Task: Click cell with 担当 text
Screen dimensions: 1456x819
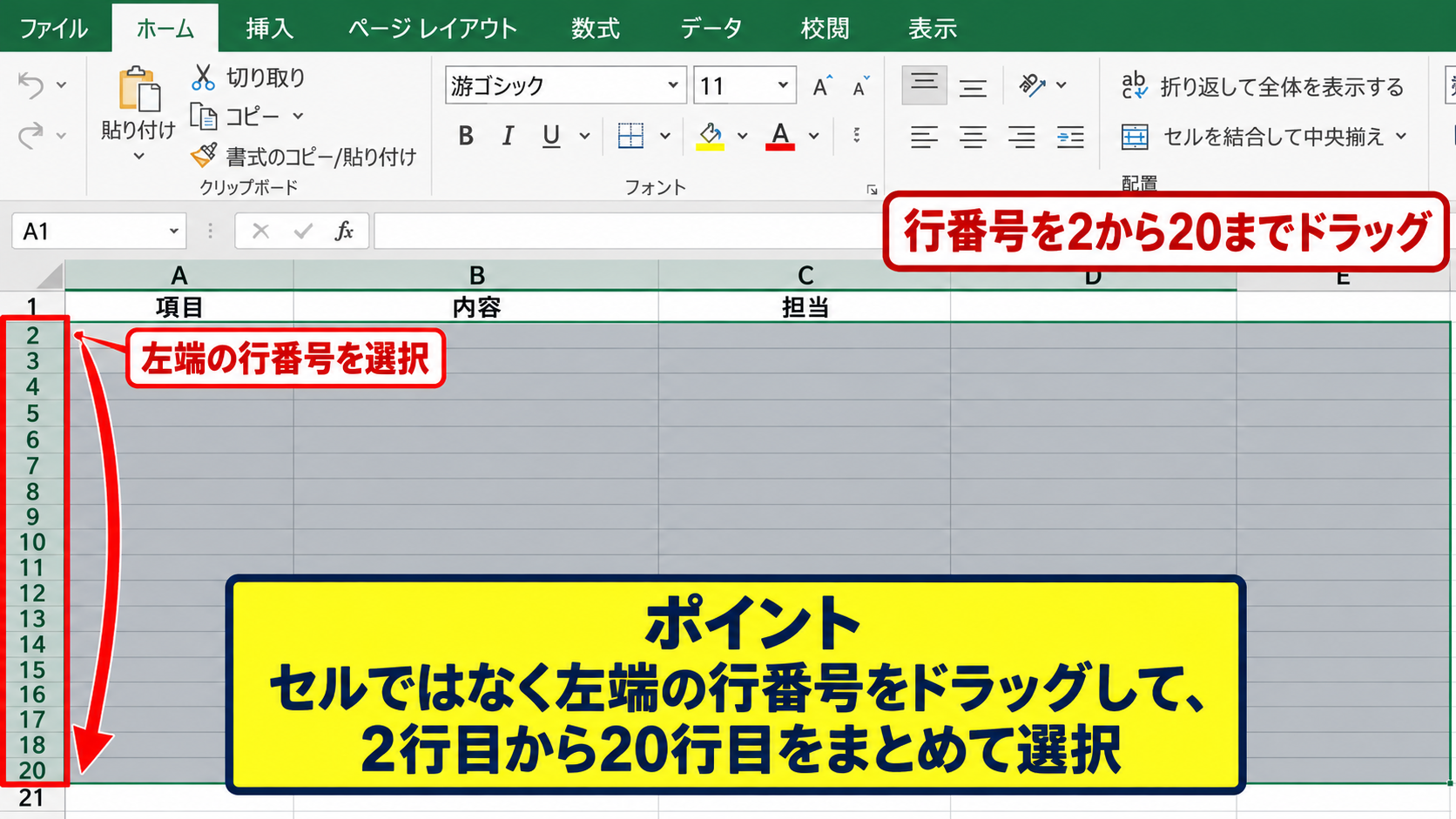Action: 805,307
